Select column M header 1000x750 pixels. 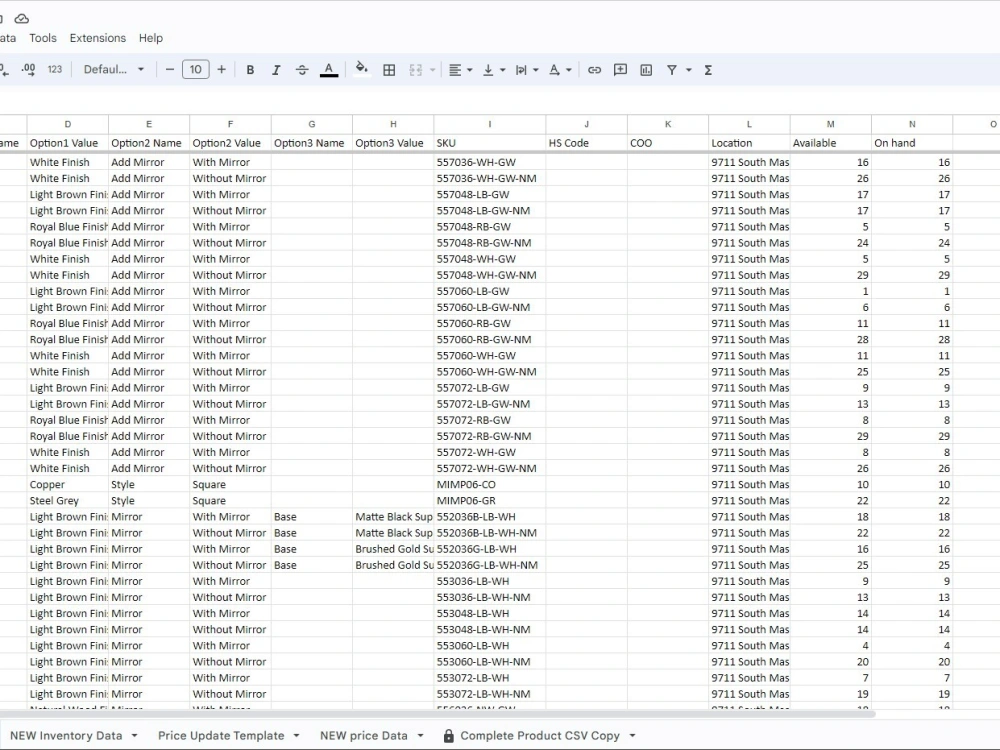830,124
